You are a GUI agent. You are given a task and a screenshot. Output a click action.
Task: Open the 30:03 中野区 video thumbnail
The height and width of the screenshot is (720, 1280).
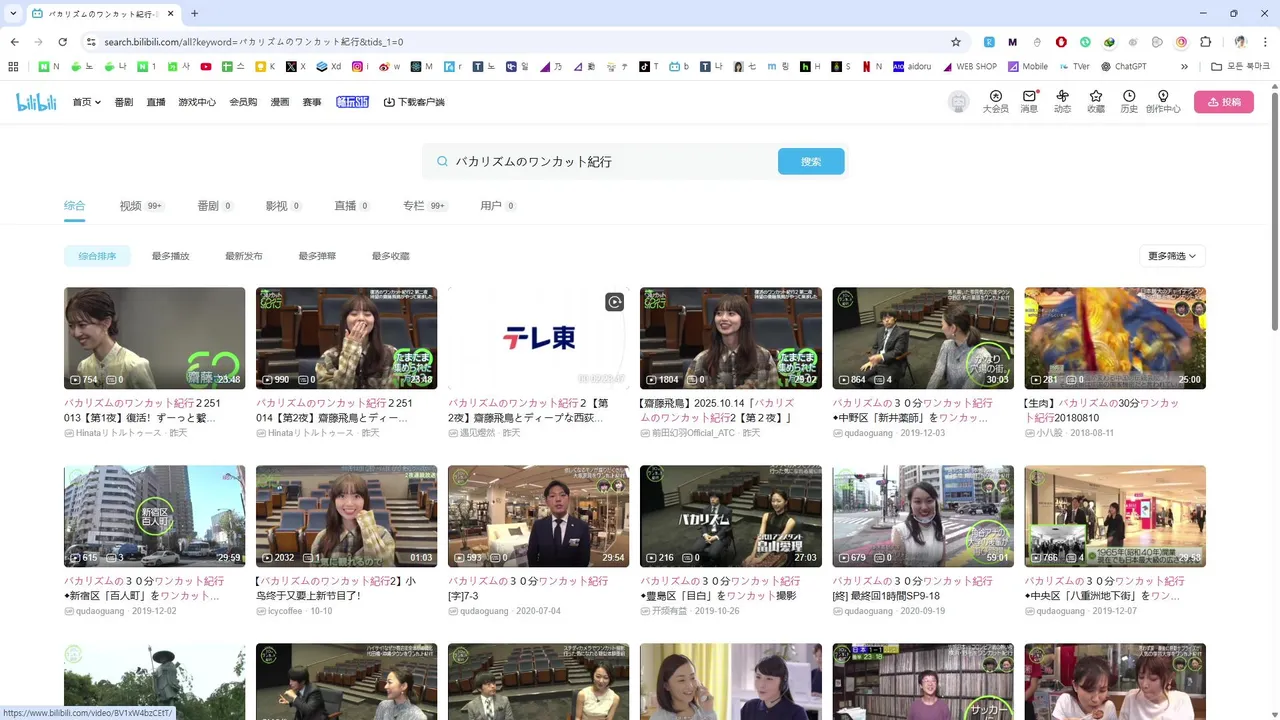click(x=923, y=338)
